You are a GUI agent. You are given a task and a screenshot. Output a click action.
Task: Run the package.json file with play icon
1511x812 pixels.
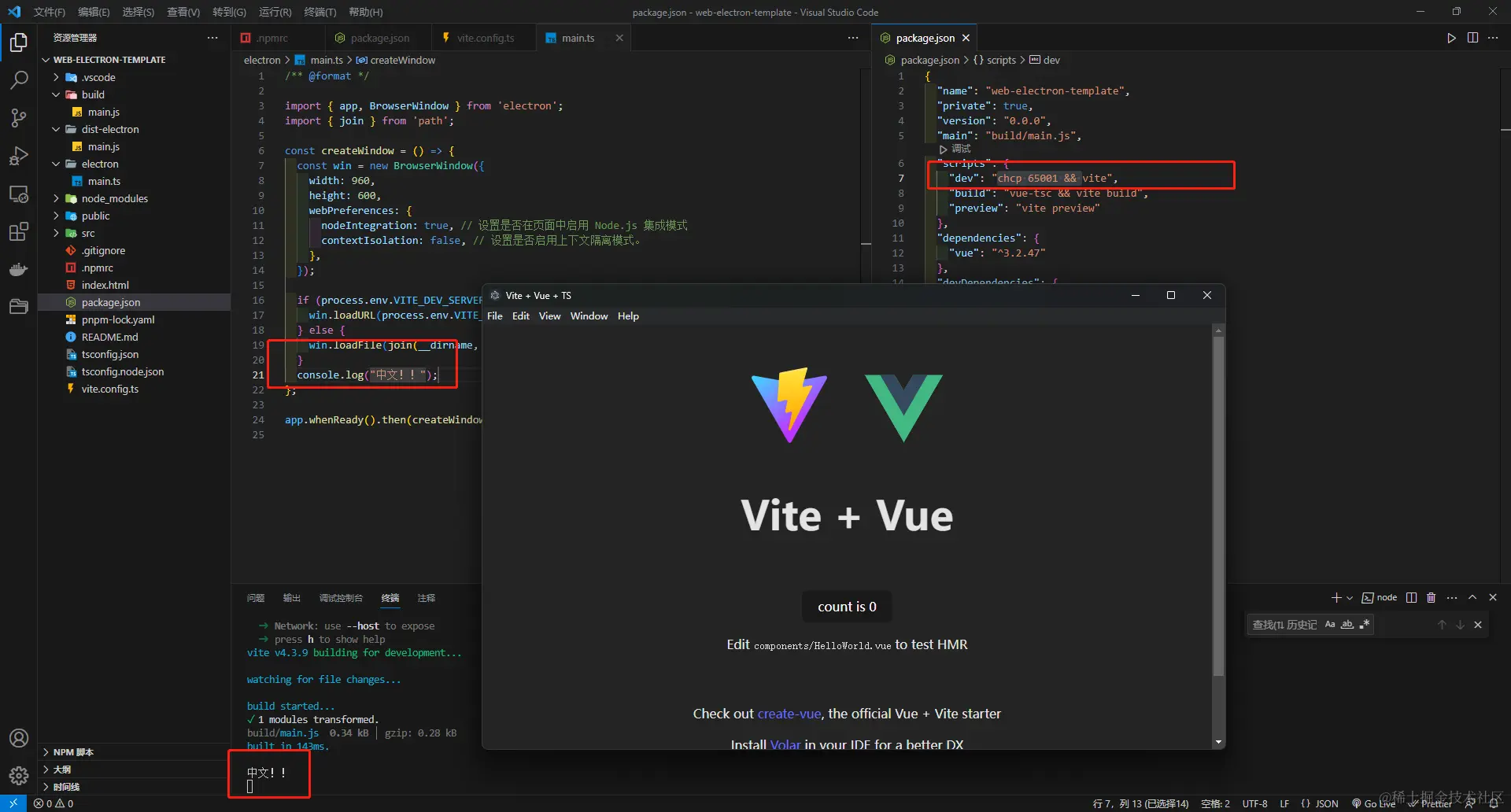point(1451,38)
